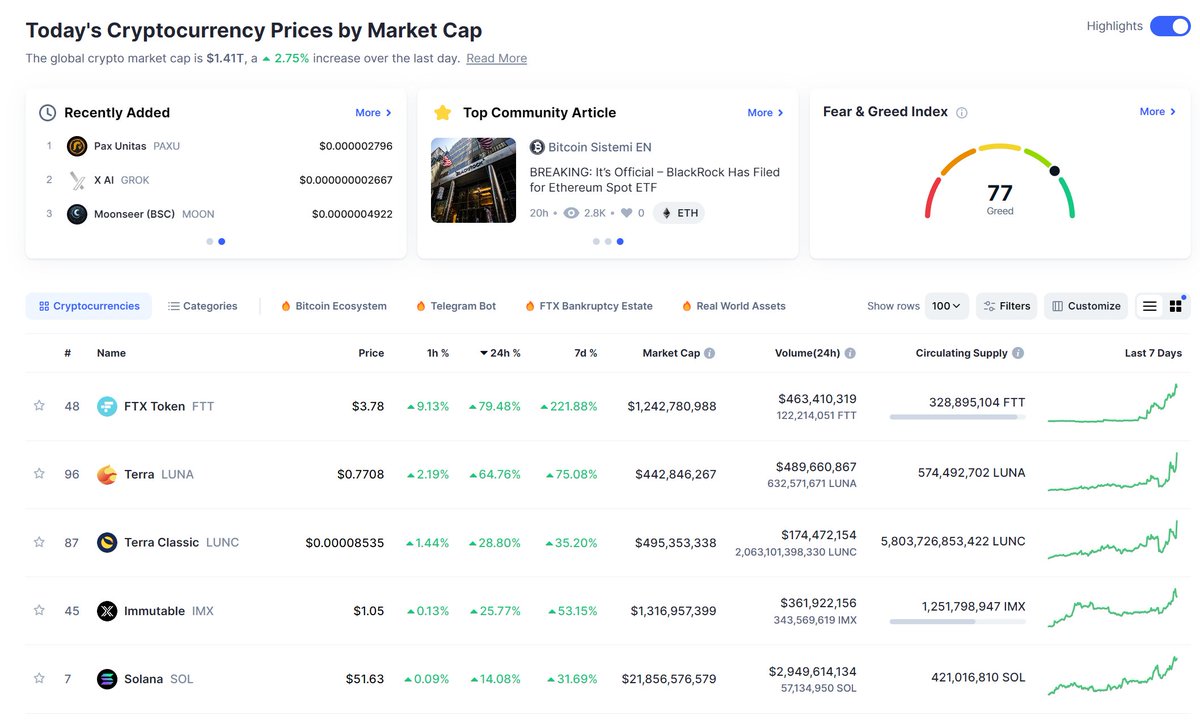Click the Terra Classic logo icon

click(107, 542)
